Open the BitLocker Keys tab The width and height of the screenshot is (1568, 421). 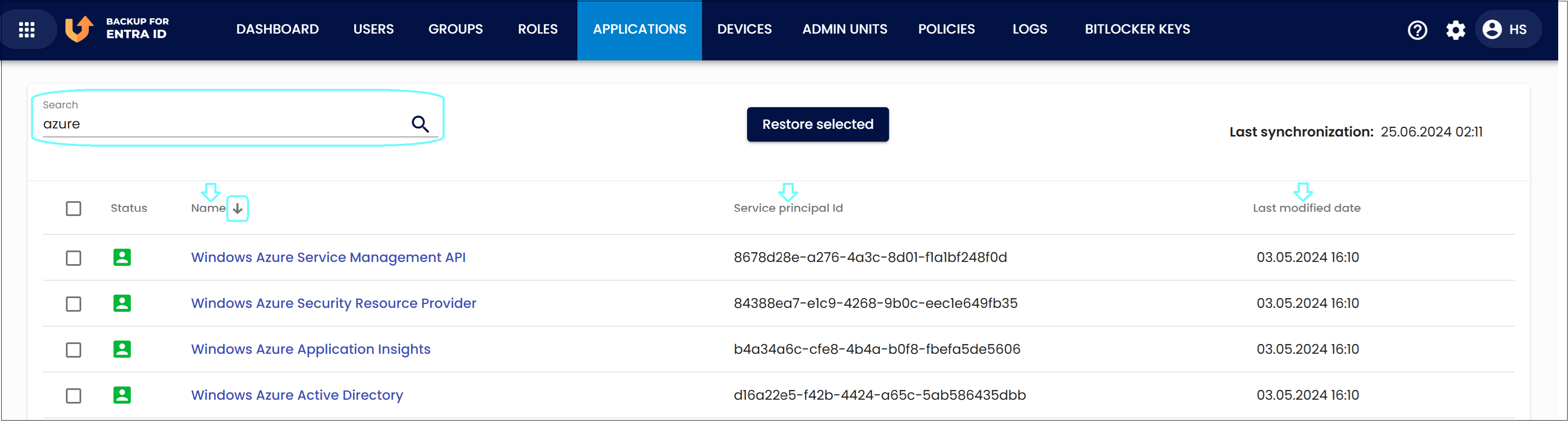(x=1137, y=29)
